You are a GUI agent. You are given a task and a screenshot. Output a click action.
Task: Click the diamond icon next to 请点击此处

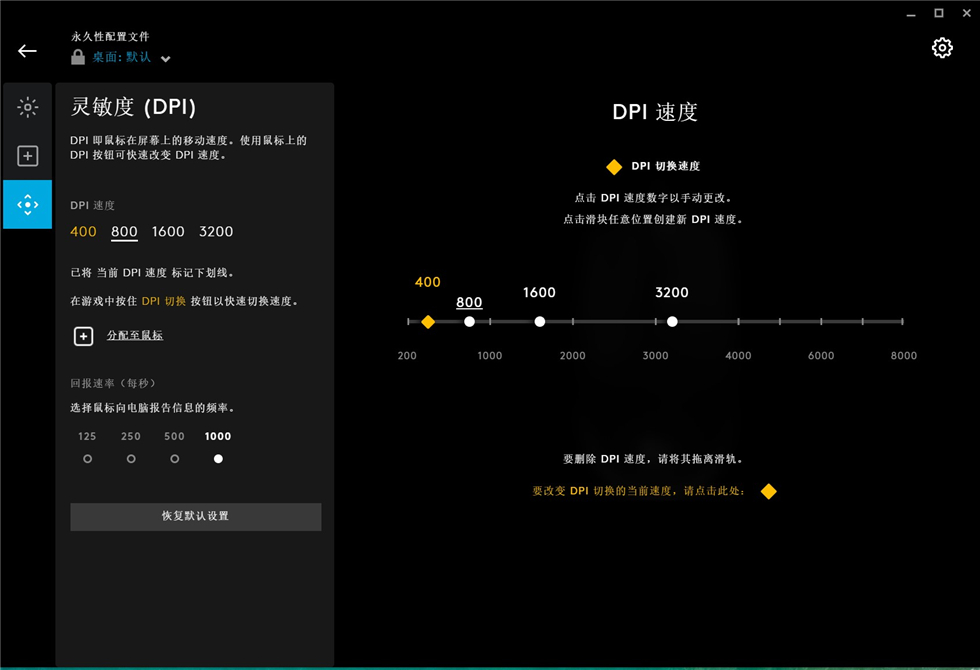click(768, 491)
